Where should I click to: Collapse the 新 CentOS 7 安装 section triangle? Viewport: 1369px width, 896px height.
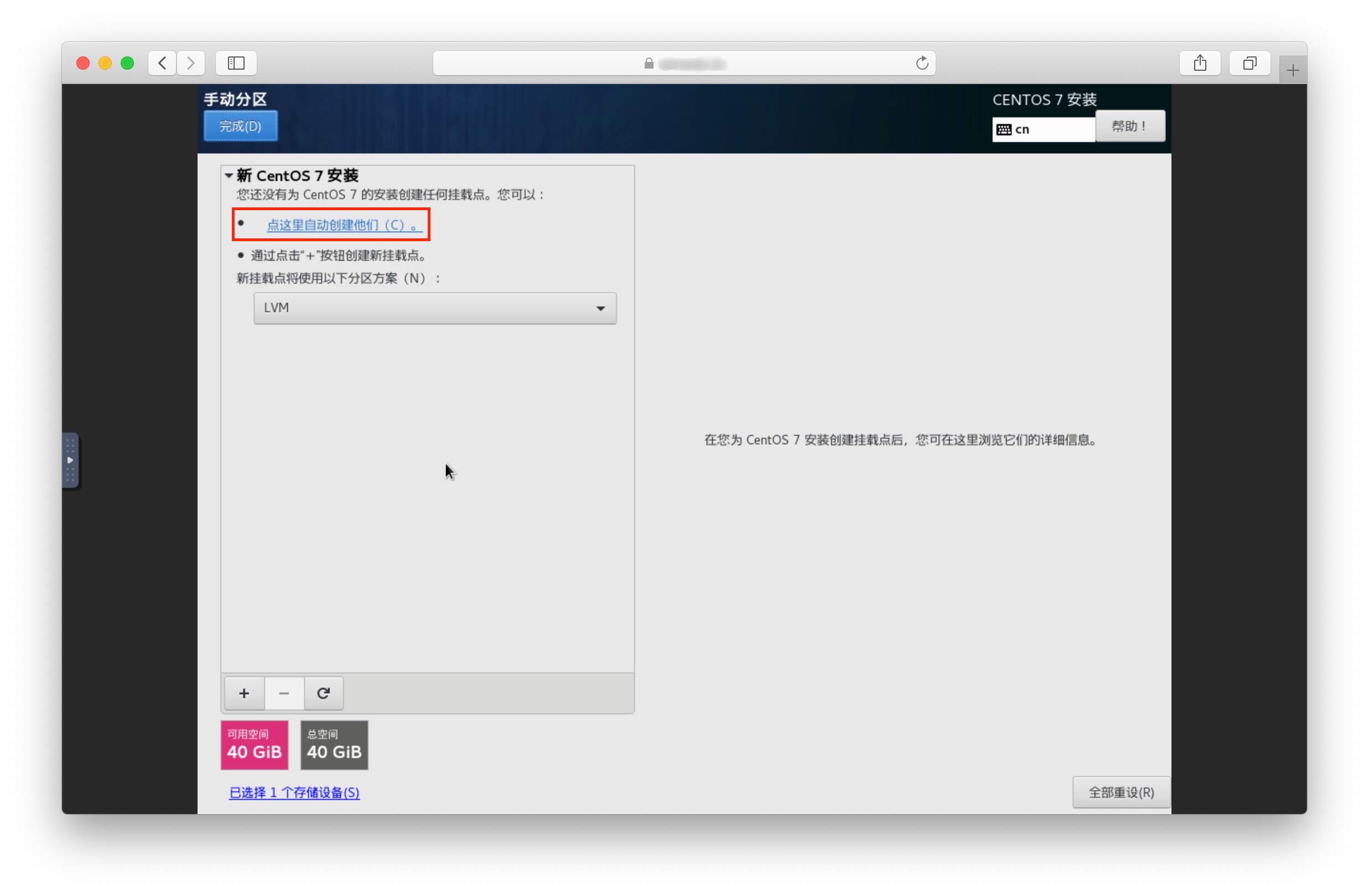[229, 175]
